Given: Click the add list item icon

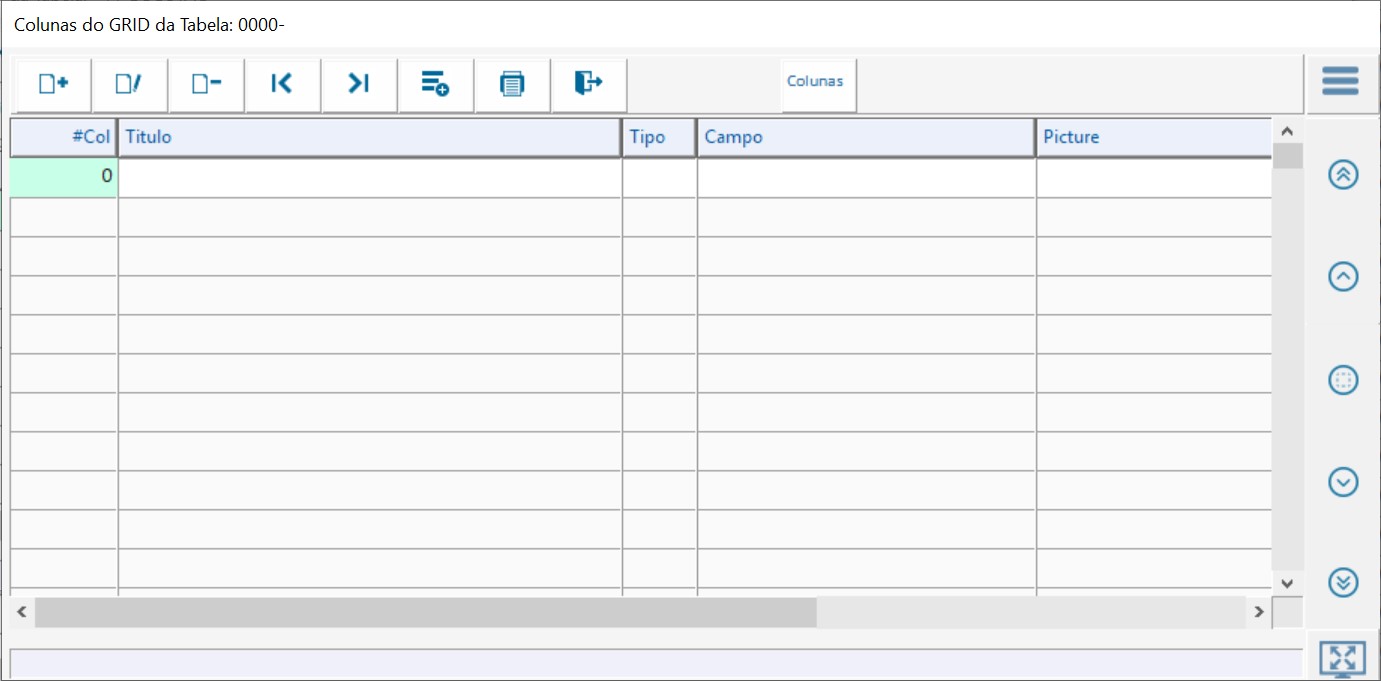Looking at the screenshot, I should click(x=435, y=84).
